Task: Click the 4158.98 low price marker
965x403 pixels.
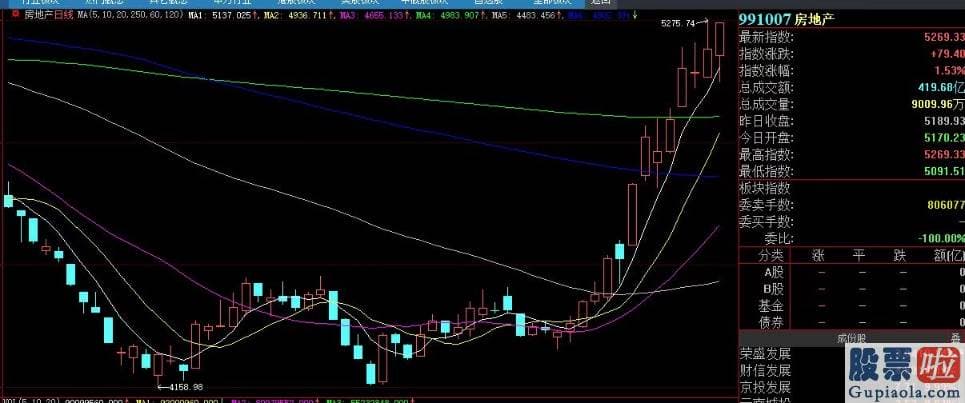Action: [x=186, y=387]
